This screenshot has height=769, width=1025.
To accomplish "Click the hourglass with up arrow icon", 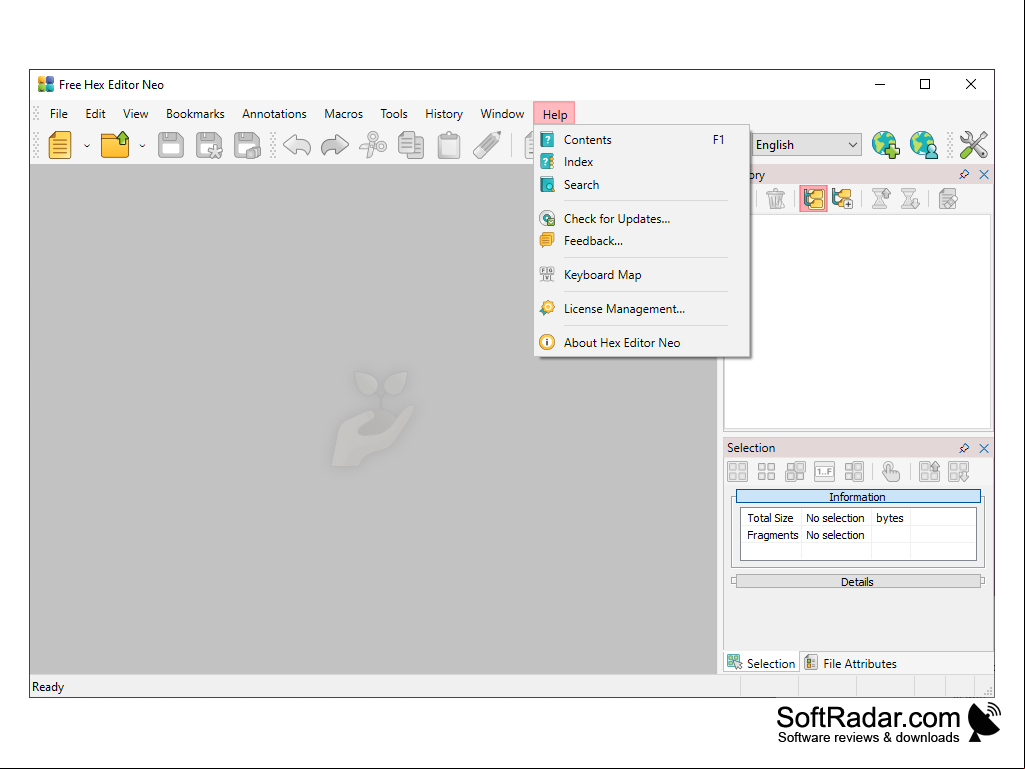I will click(881, 199).
